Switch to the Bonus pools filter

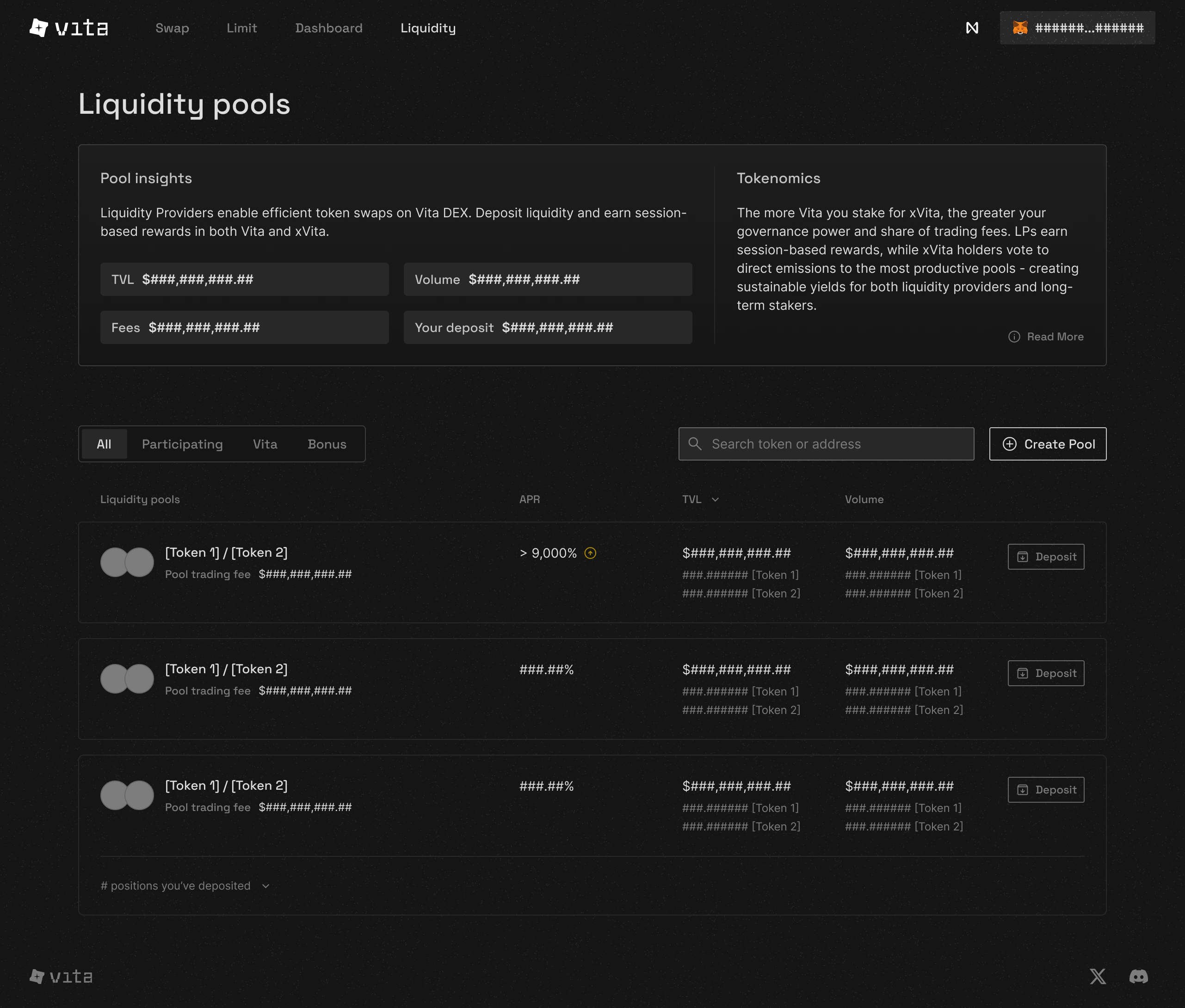[327, 444]
